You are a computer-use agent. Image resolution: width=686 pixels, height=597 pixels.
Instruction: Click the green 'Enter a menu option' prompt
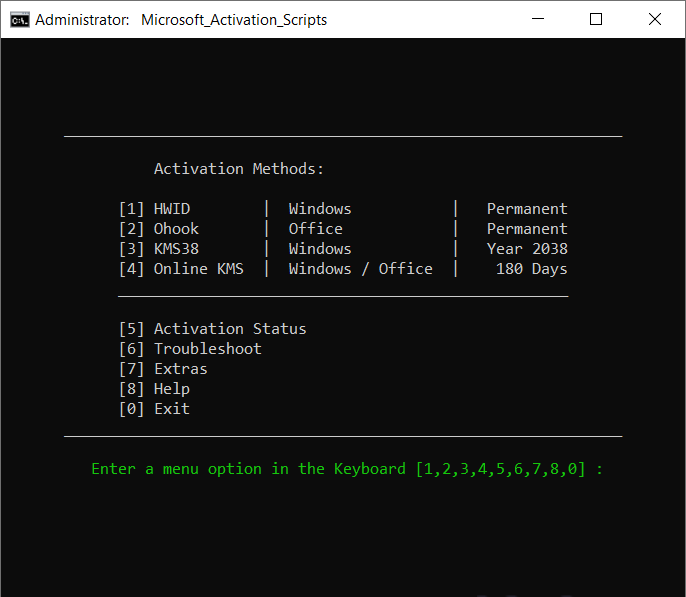pos(347,469)
